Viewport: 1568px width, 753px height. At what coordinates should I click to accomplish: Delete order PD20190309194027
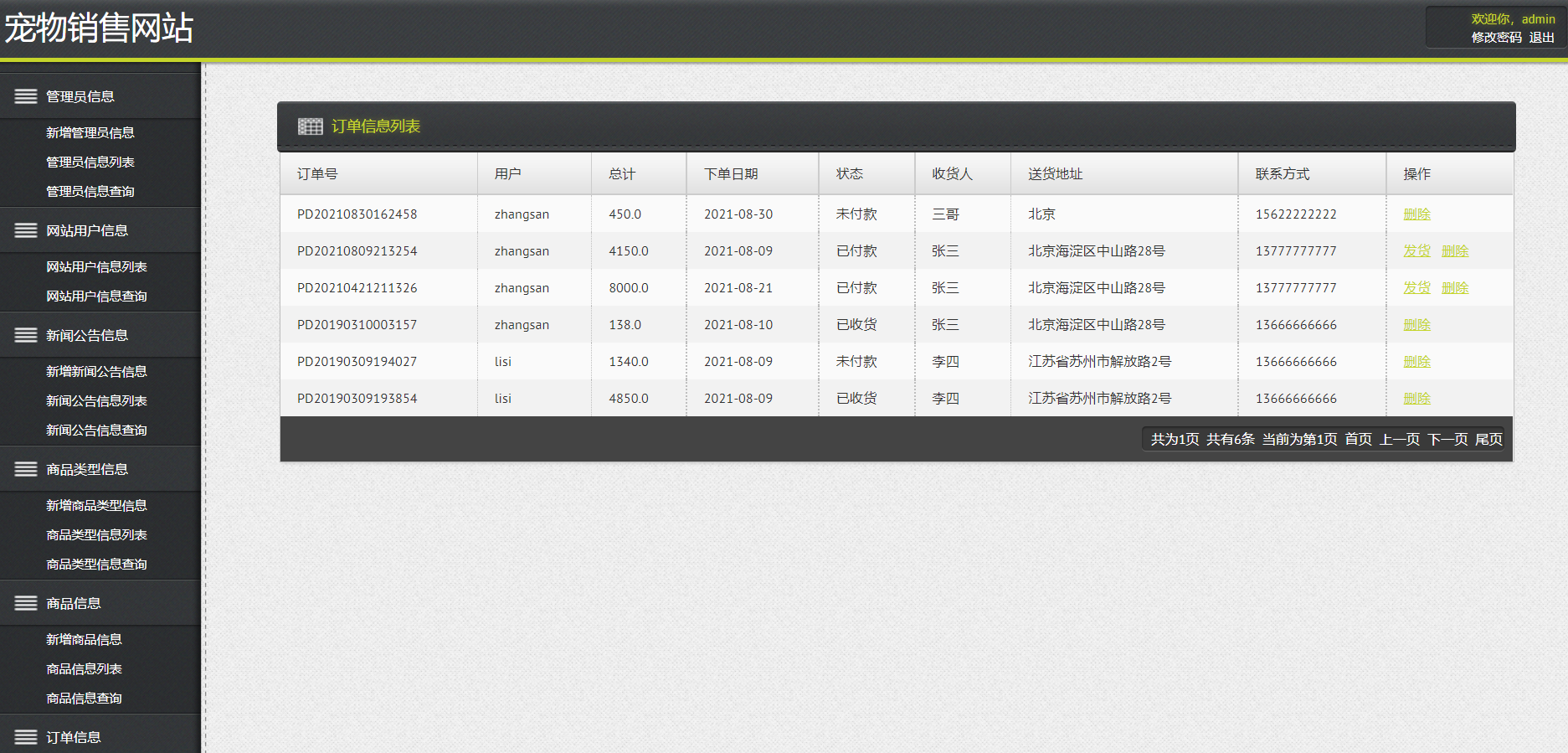pyautogui.click(x=1416, y=362)
